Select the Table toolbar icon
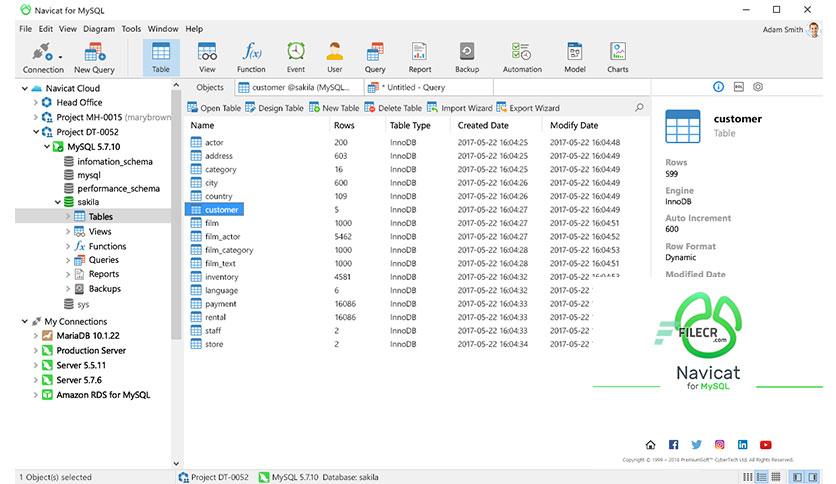This screenshot has height=484, width=836. point(160,58)
